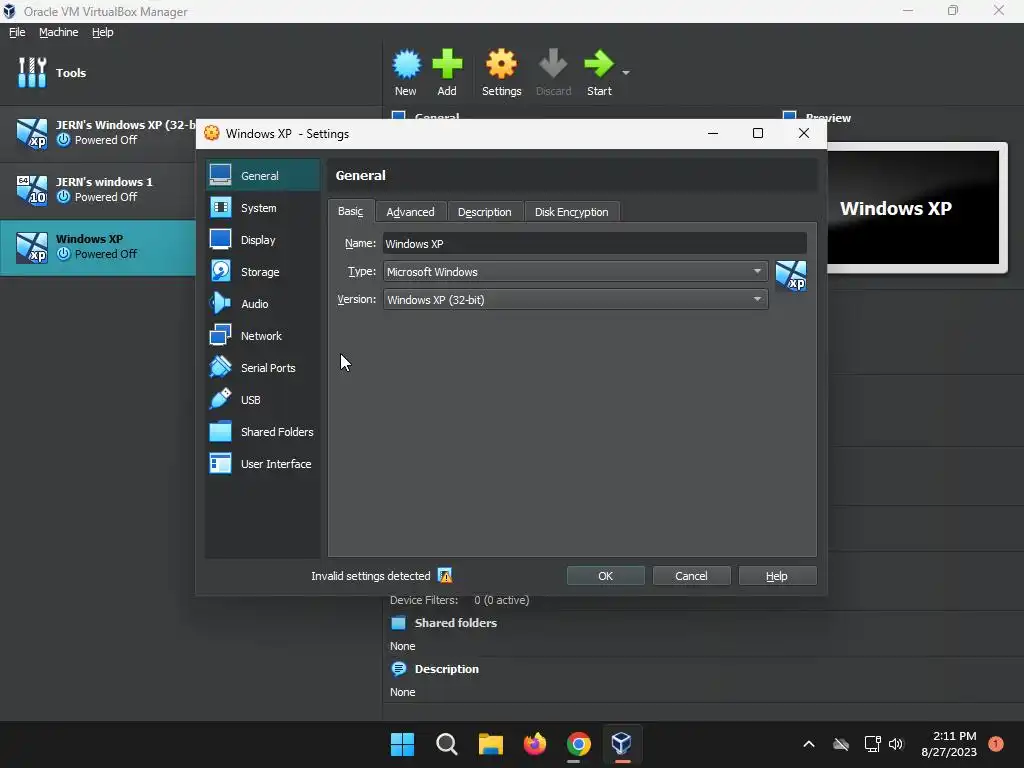Click the Windows XP OS type icon beside Type
Screen dimensions: 1024x768
pyautogui.click(x=791, y=276)
